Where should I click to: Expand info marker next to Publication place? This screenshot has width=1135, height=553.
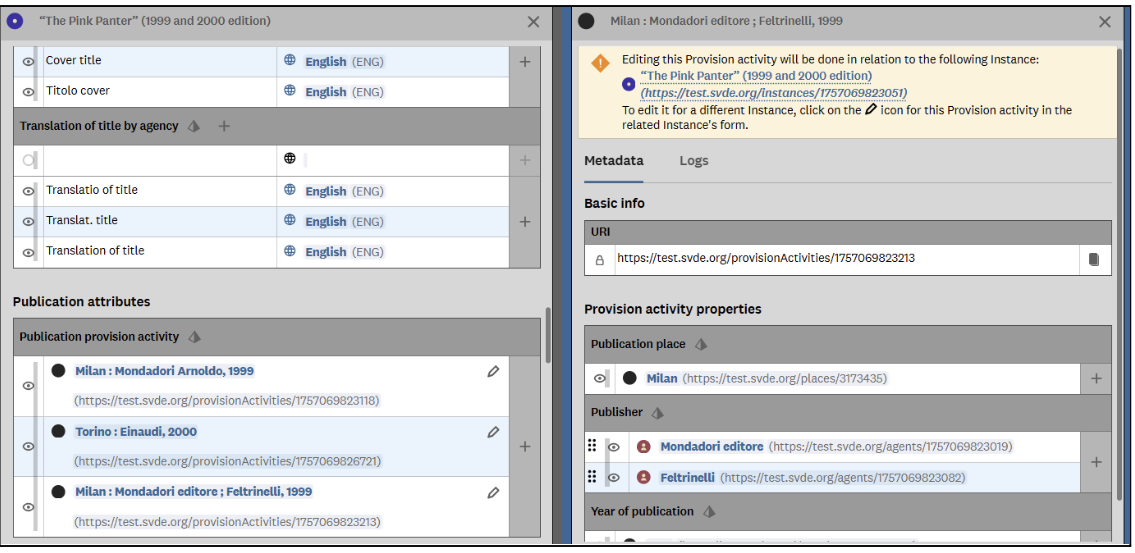[x=701, y=344]
